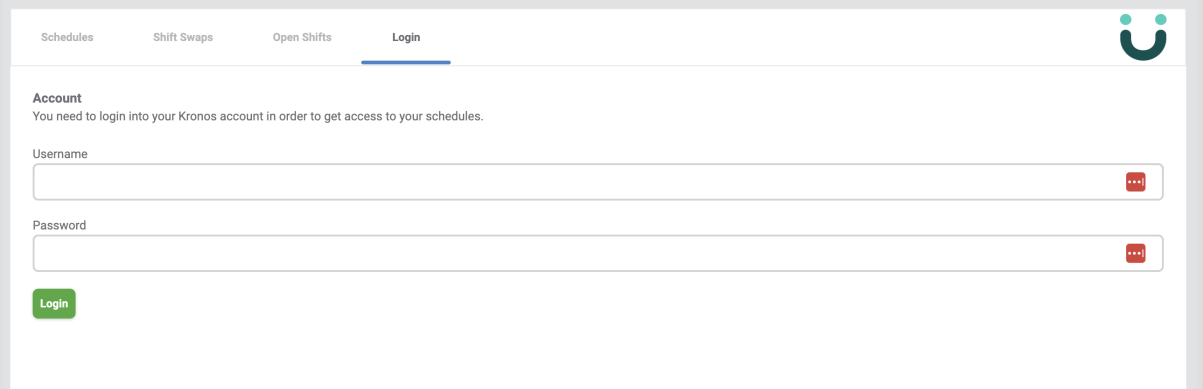Click the blue underline beneath Login tab
1203x389 pixels.
click(x=406, y=62)
